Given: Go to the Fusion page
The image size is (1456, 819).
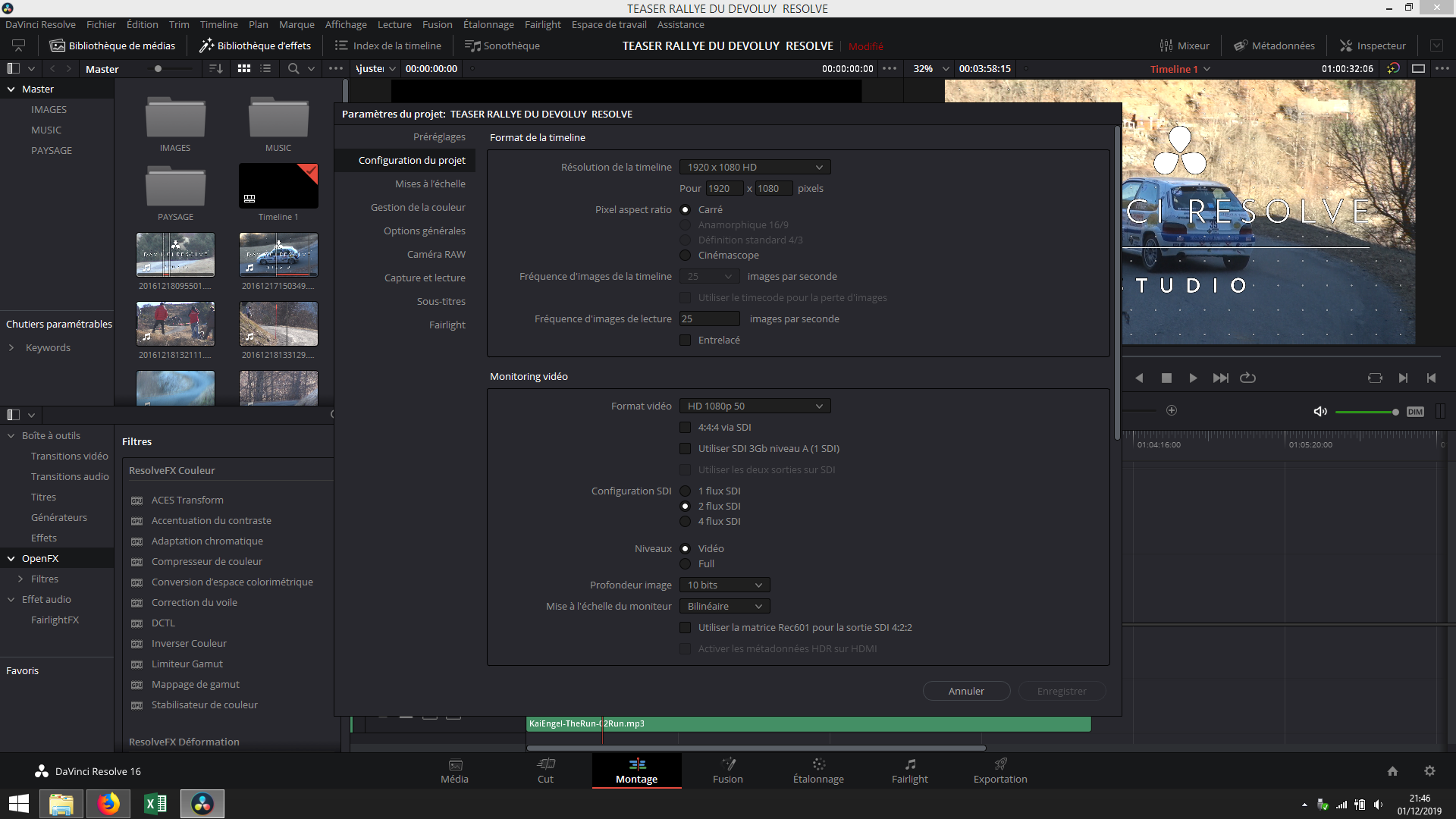Looking at the screenshot, I should pyautogui.click(x=728, y=770).
